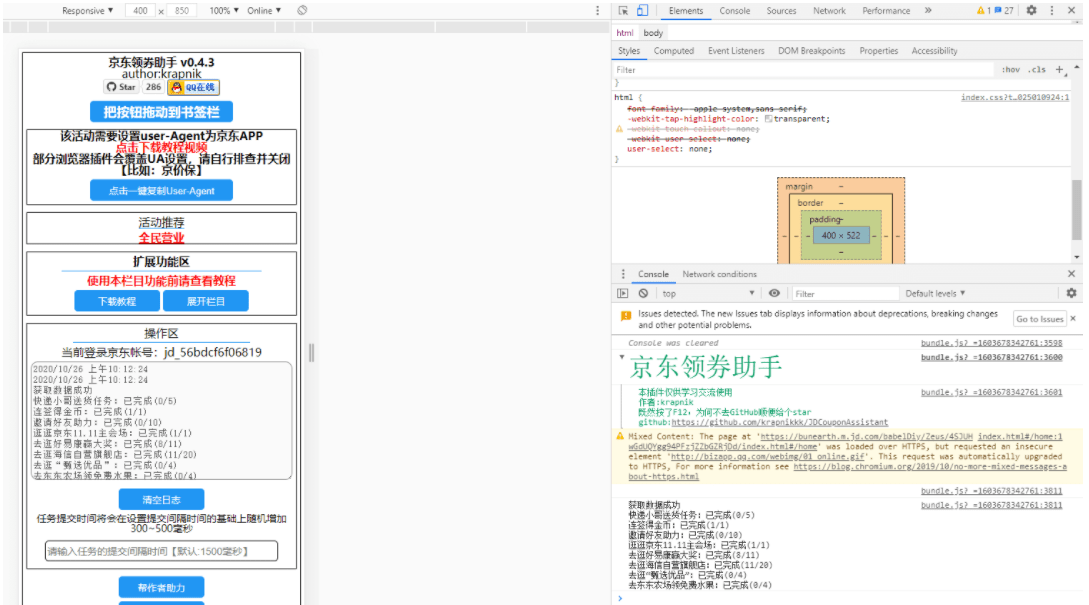Open the warnings count indicator
The width and height of the screenshot is (1089, 605).
coord(983,10)
